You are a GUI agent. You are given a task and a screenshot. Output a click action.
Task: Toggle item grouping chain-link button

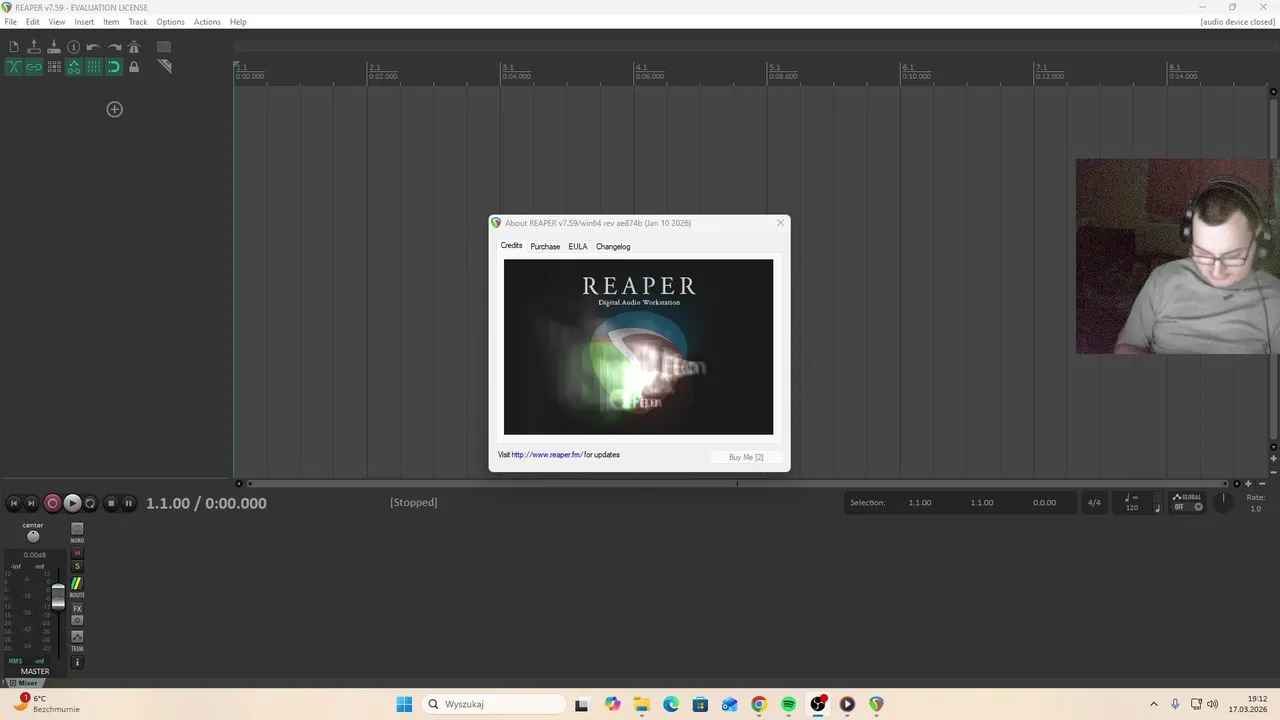(x=34, y=67)
